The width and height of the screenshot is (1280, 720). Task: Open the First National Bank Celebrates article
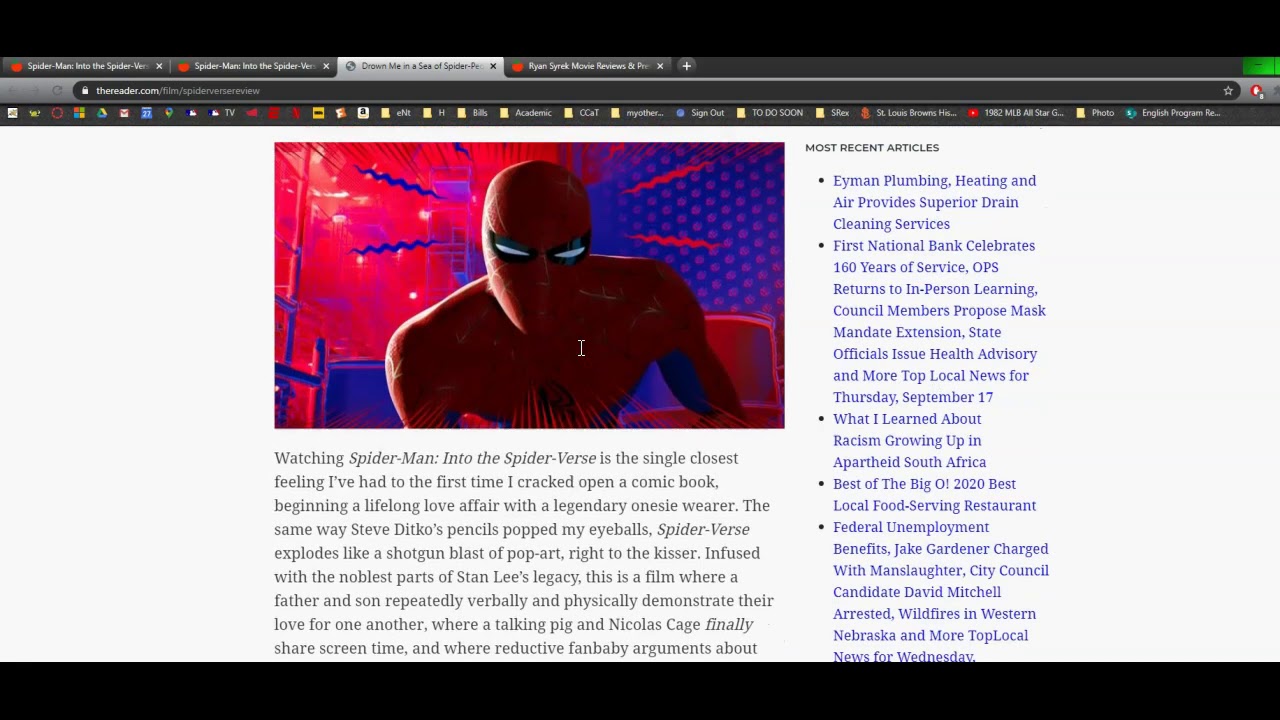pos(940,321)
